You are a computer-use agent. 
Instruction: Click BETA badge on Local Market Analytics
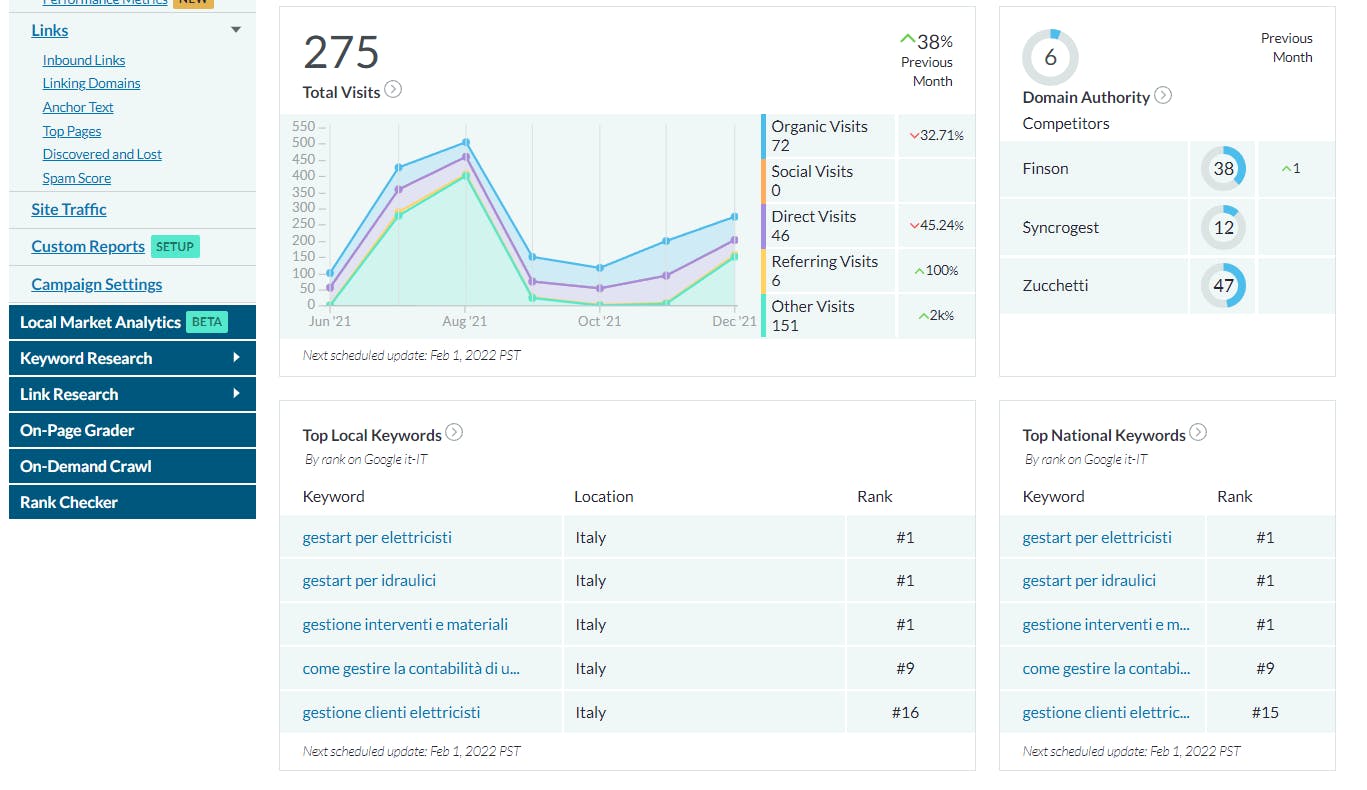click(207, 322)
